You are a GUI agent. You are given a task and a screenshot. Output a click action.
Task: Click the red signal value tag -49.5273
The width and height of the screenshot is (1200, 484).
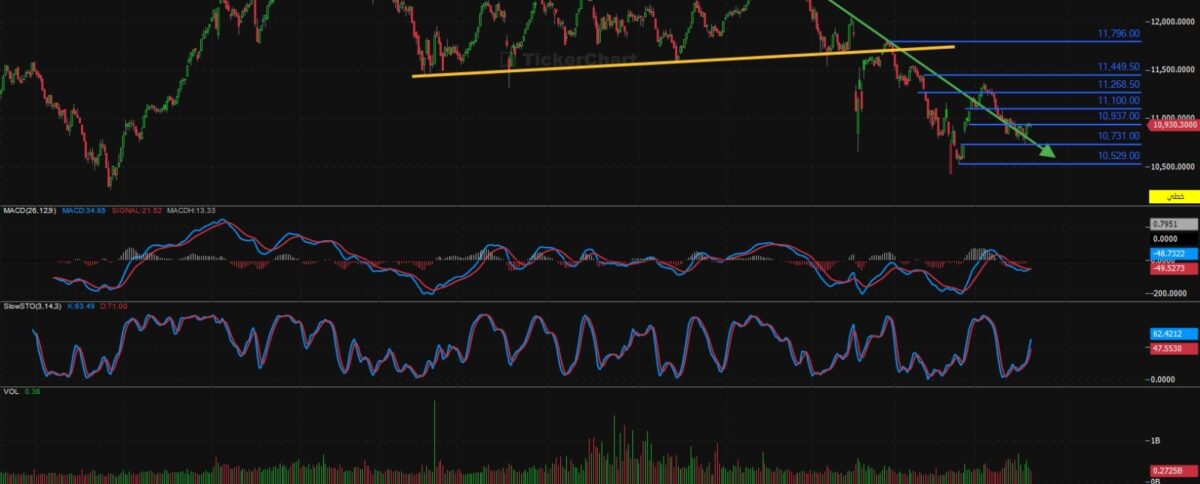point(1172,268)
